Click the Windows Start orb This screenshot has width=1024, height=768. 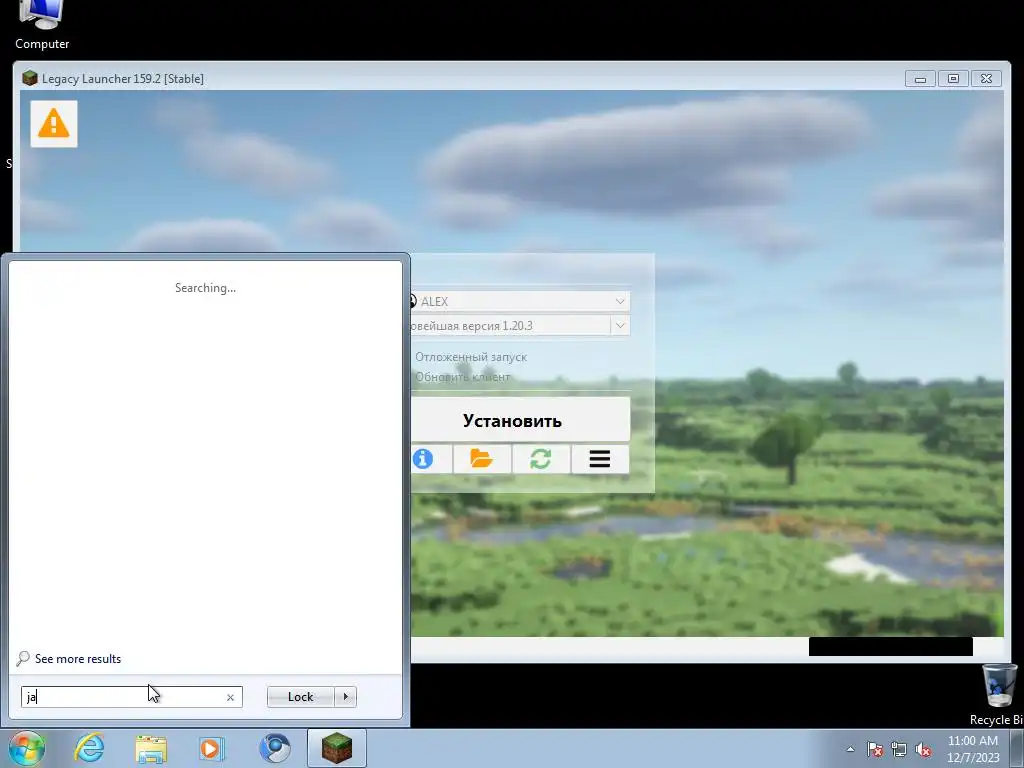click(x=27, y=748)
